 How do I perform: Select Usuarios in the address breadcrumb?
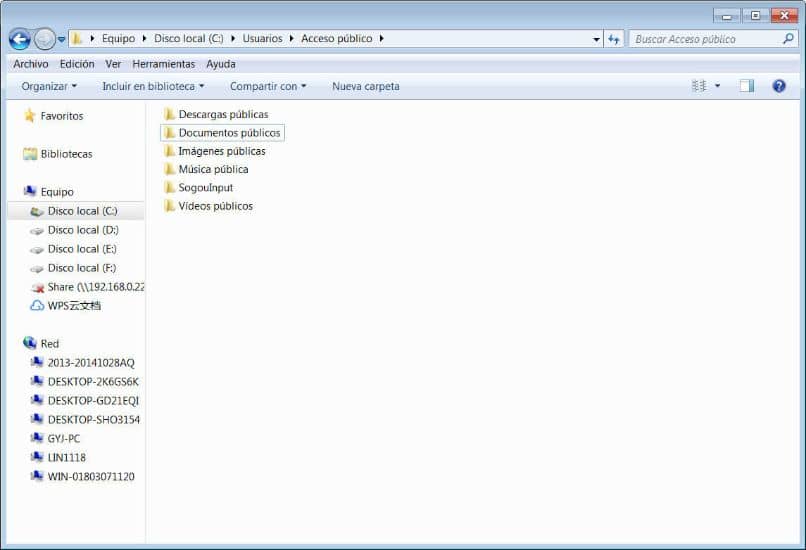pyautogui.click(x=262, y=39)
